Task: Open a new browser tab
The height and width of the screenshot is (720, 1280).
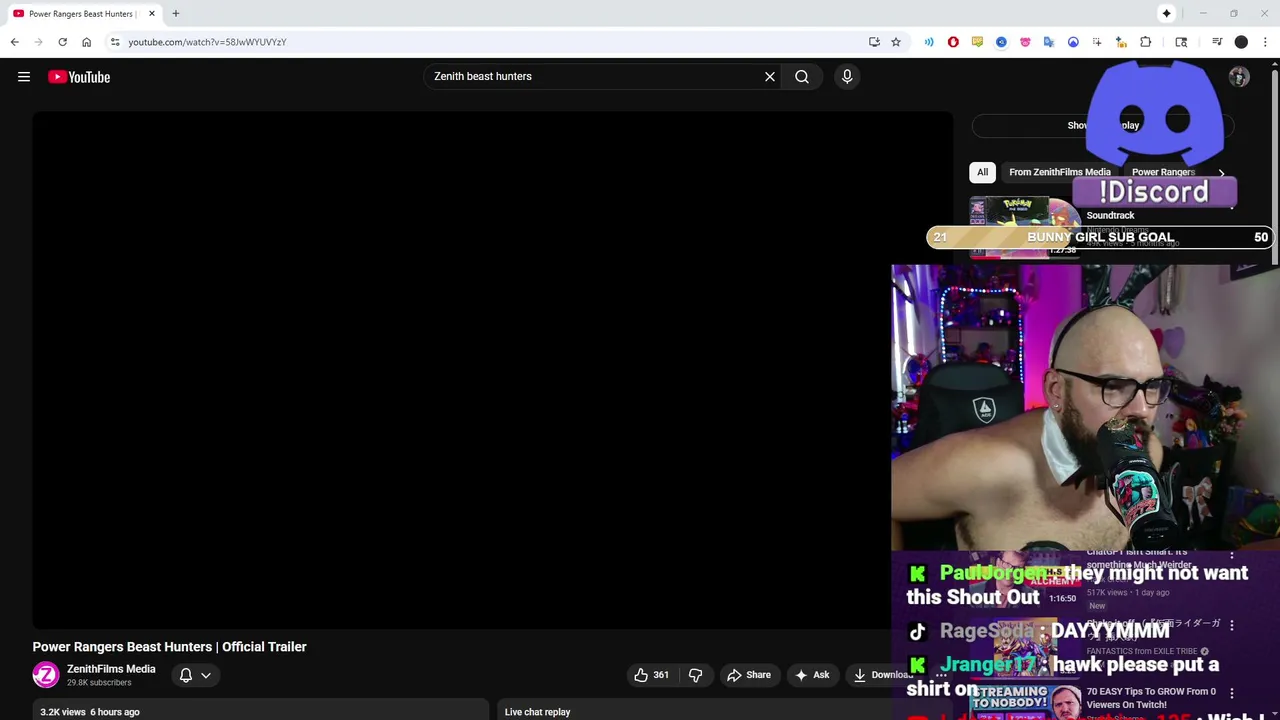Action: tap(175, 13)
